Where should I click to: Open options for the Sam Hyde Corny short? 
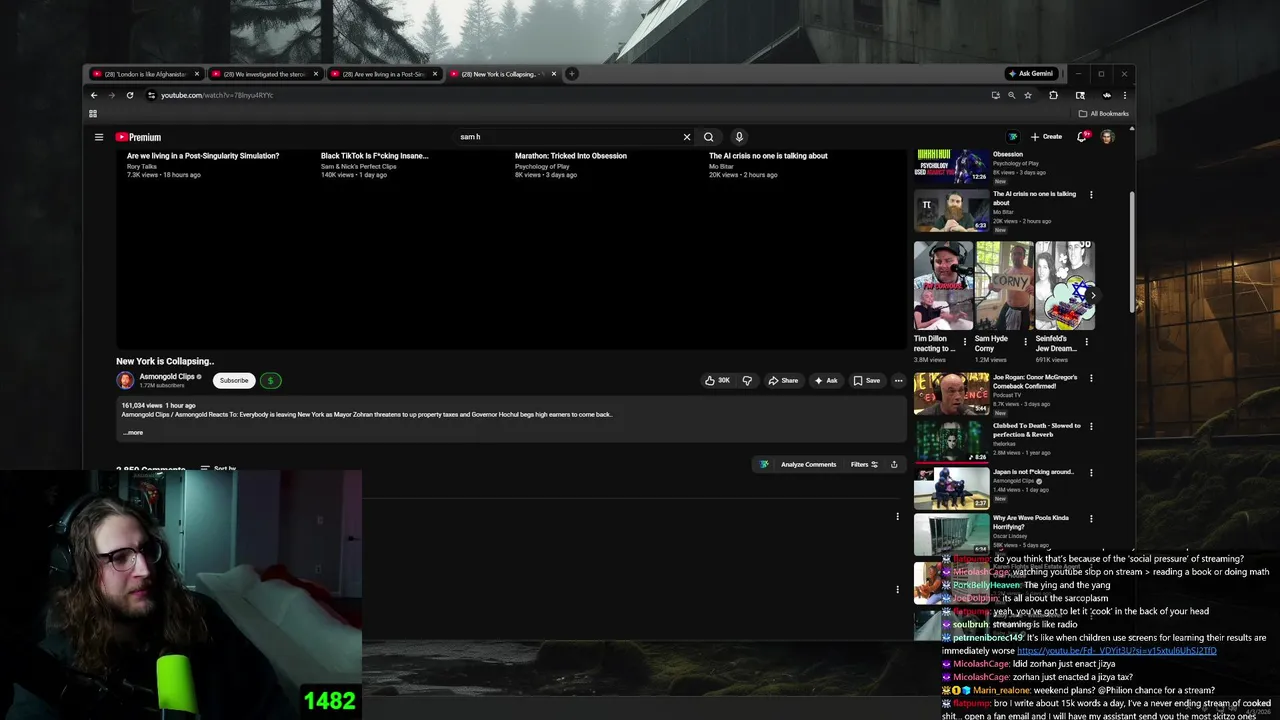click(1025, 342)
